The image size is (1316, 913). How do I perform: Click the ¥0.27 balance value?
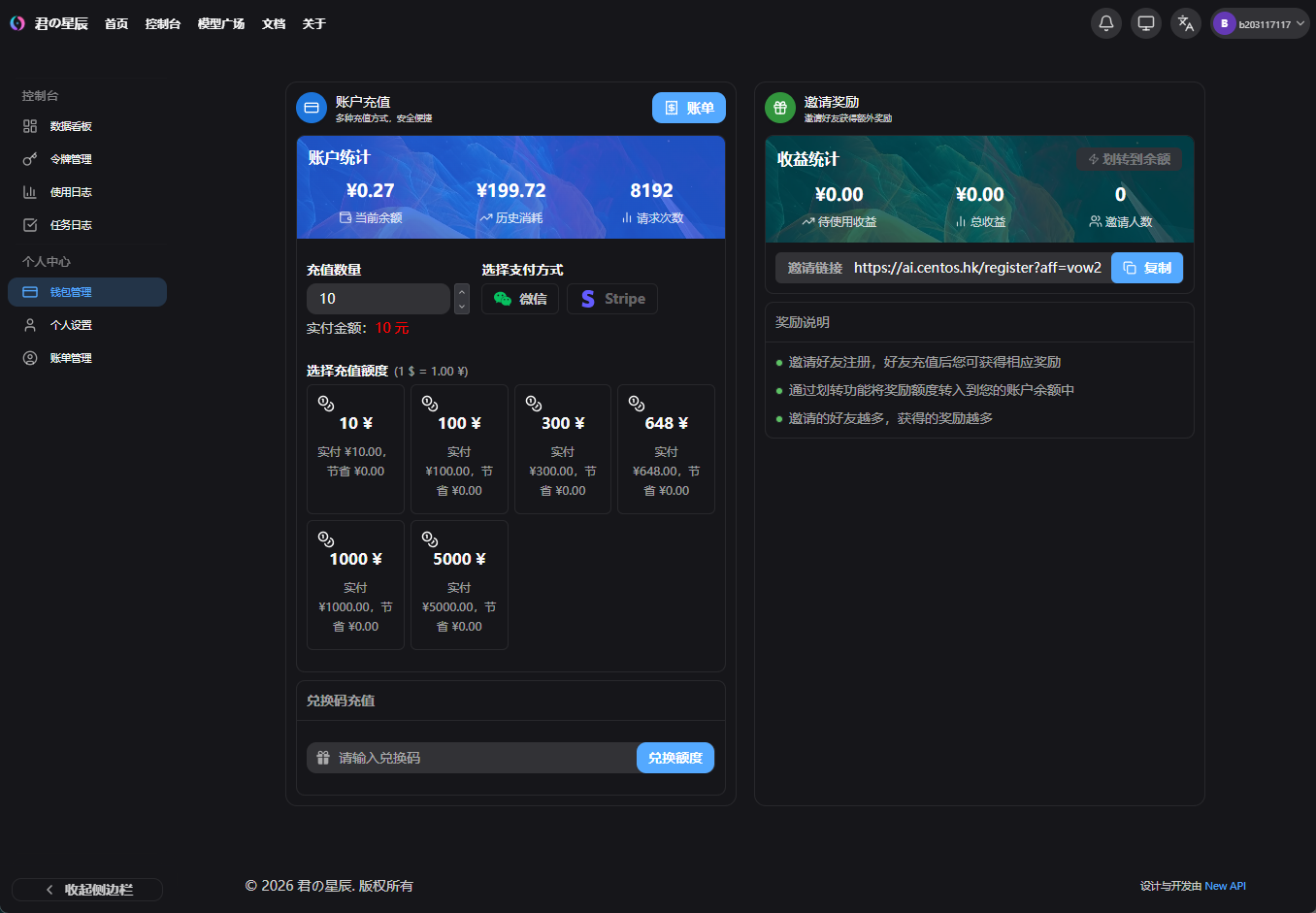tap(371, 190)
